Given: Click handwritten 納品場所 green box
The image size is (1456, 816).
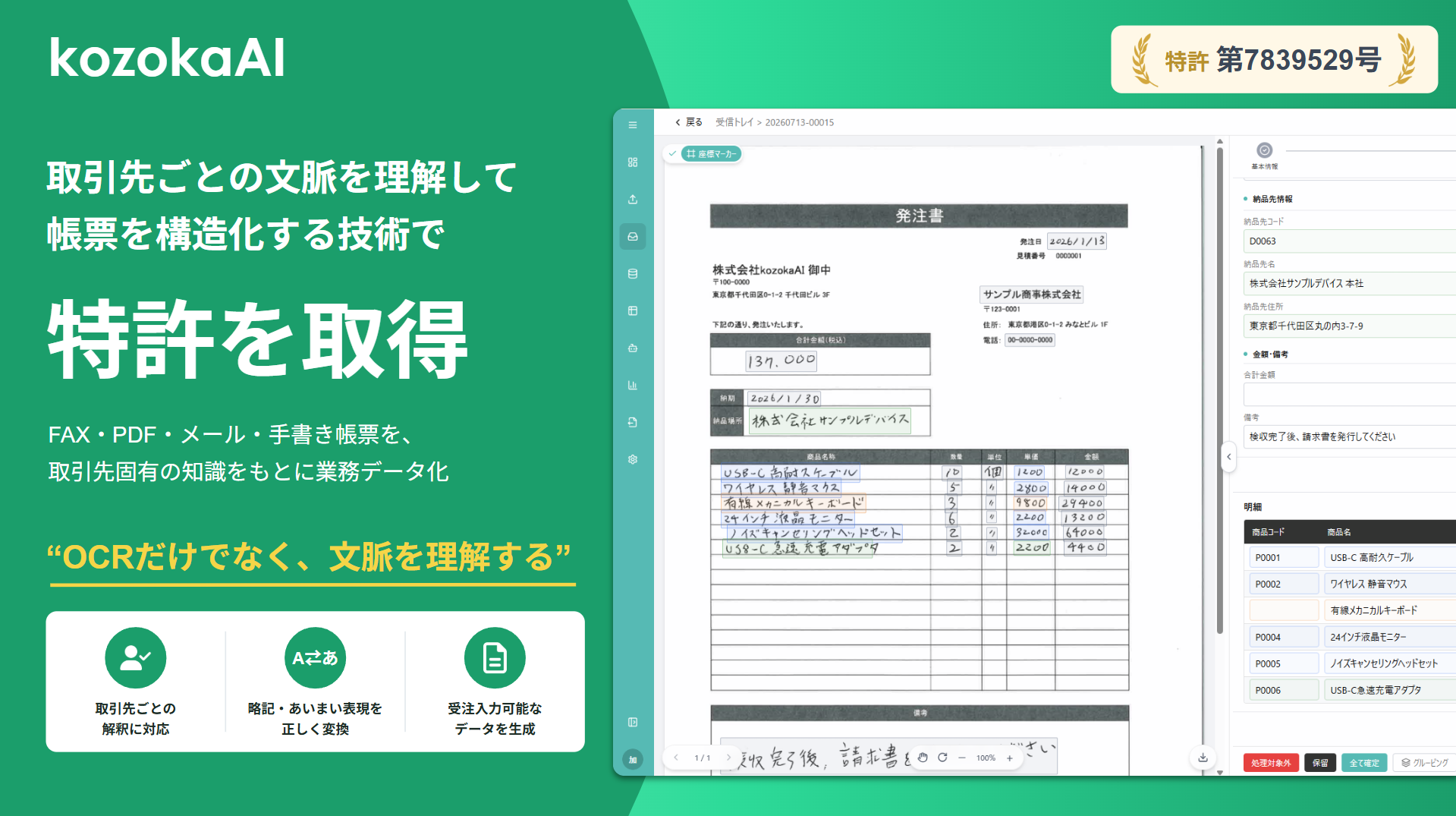Looking at the screenshot, I should click(x=830, y=421).
